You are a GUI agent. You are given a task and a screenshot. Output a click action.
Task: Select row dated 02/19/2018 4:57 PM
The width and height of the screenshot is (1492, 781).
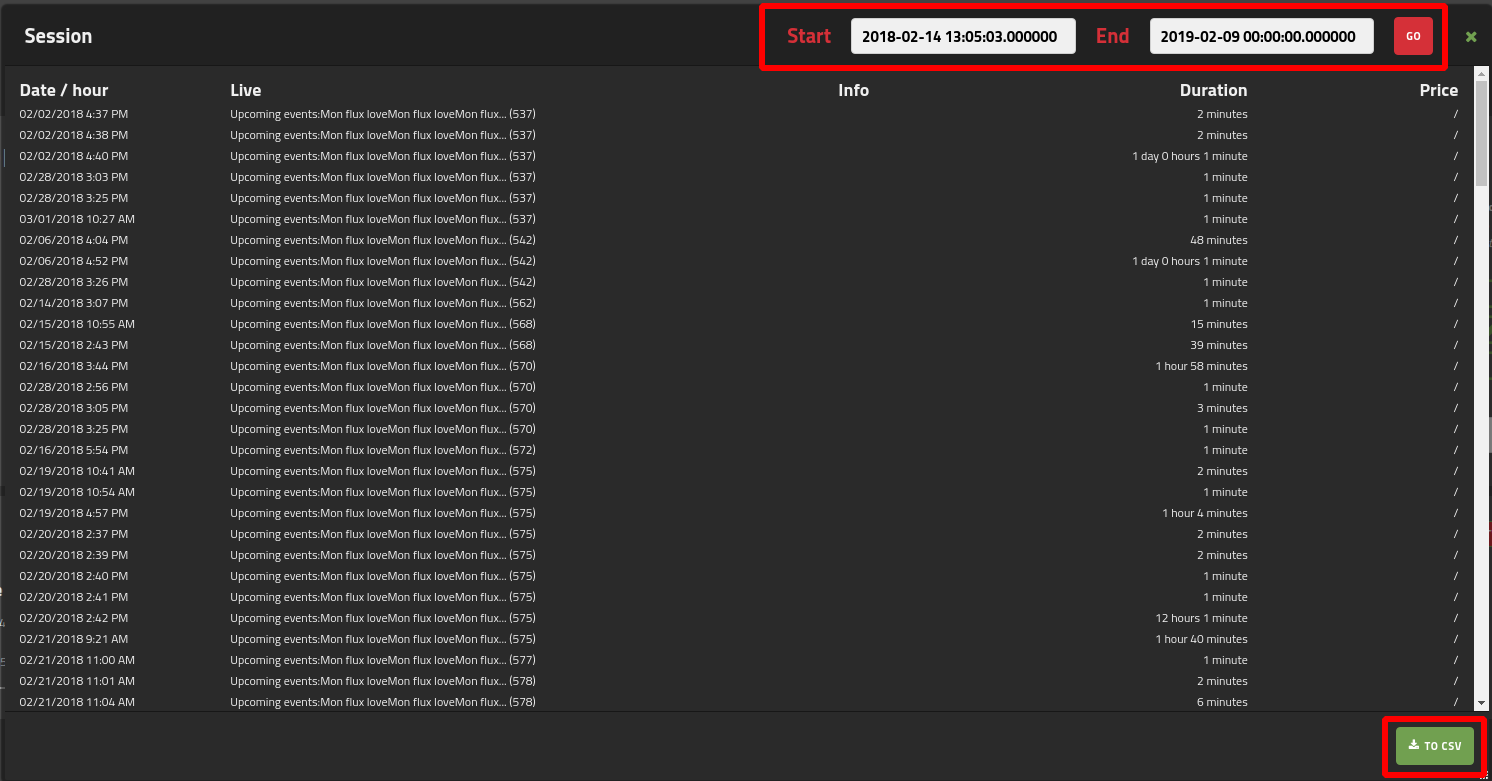tap(739, 513)
